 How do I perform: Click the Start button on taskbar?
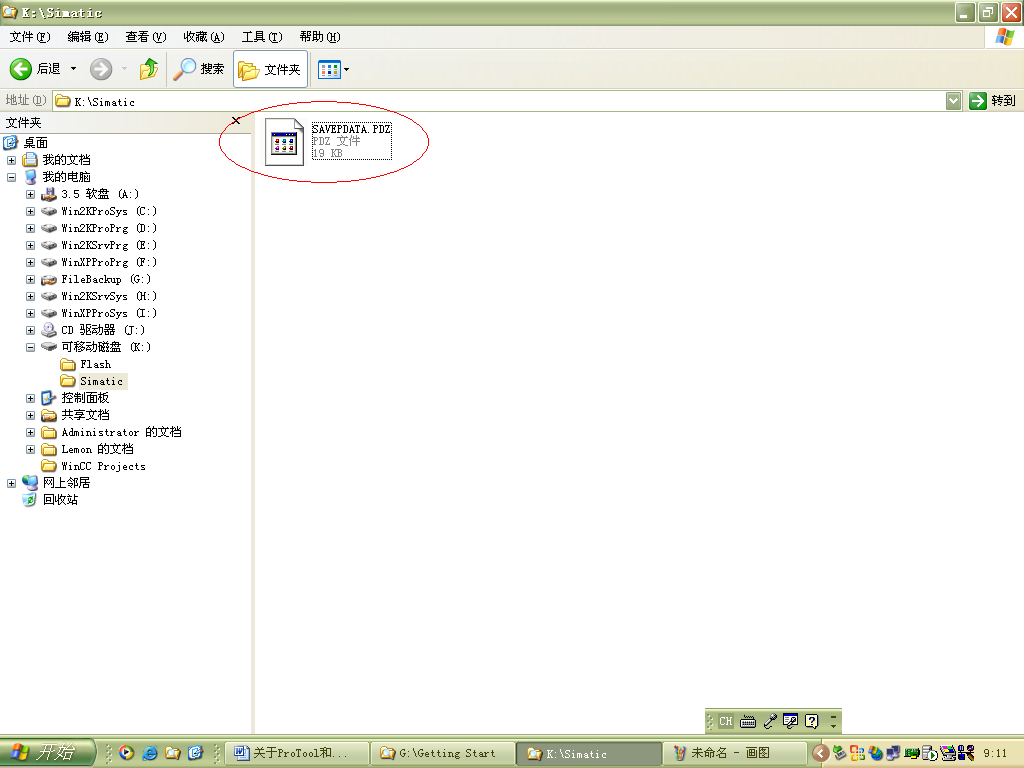pyautogui.click(x=48, y=753)
